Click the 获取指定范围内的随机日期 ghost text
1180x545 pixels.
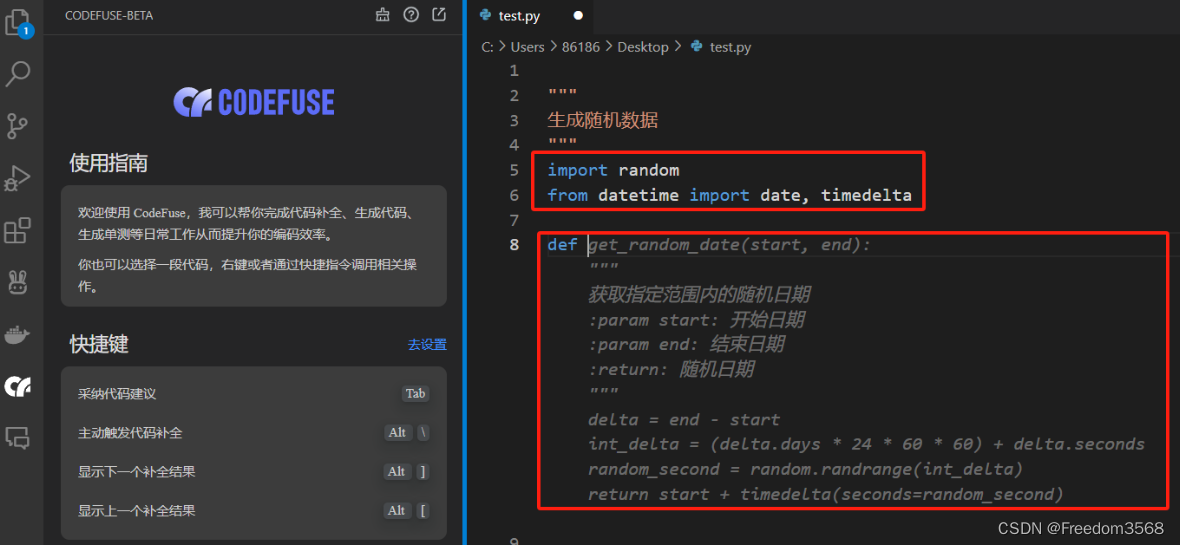699,294
